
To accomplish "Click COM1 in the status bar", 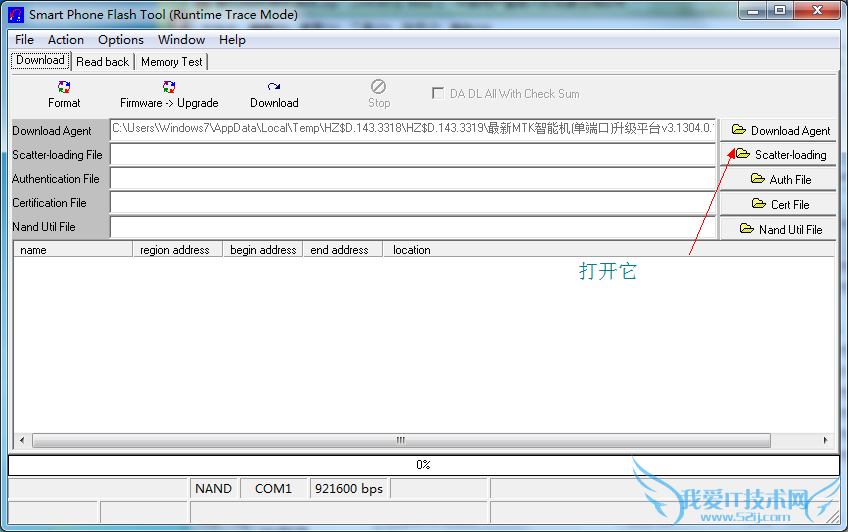I will pyautogui.click(x=273, y=488).
